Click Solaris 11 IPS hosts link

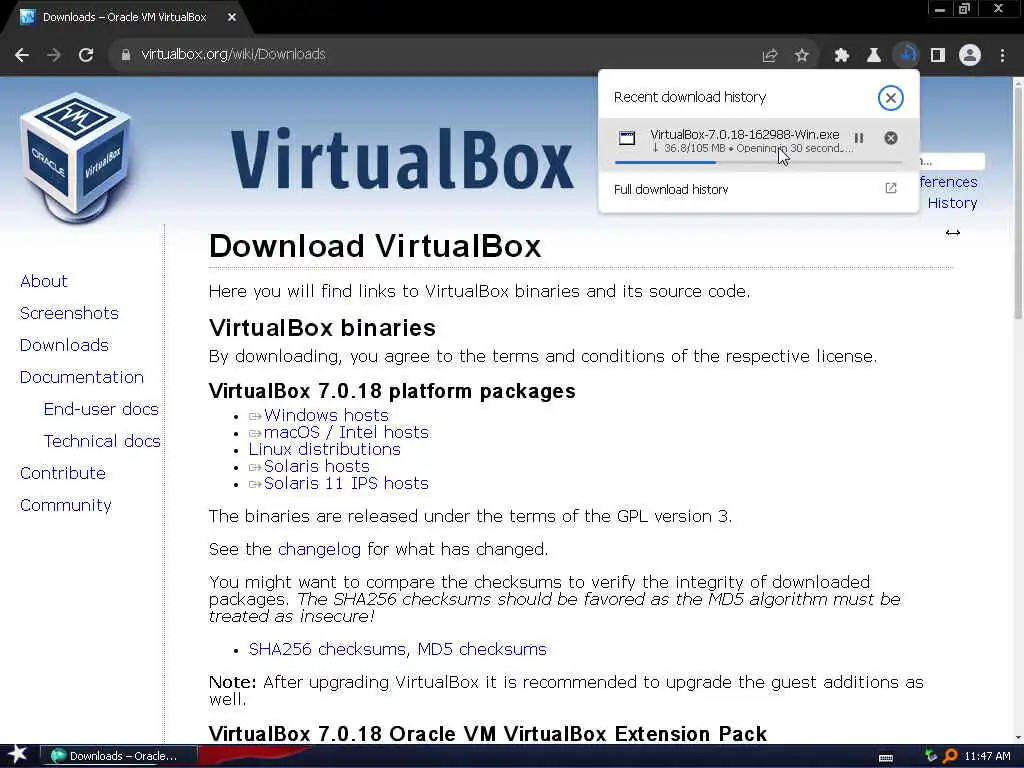click(346, 483)
